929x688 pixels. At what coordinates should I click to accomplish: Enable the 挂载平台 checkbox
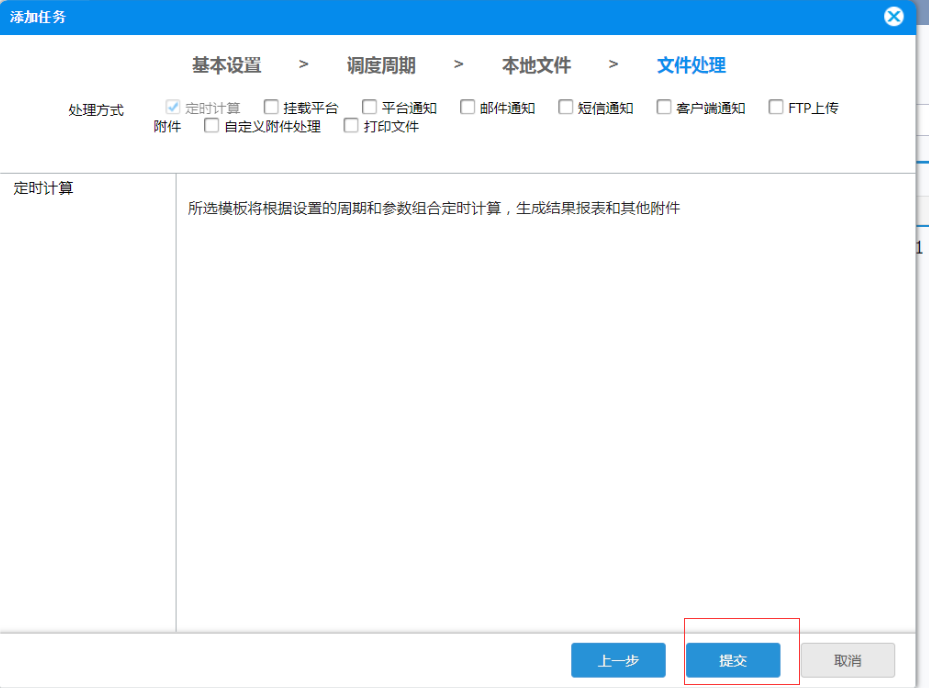pyautogui.click(x=271, y=107)
